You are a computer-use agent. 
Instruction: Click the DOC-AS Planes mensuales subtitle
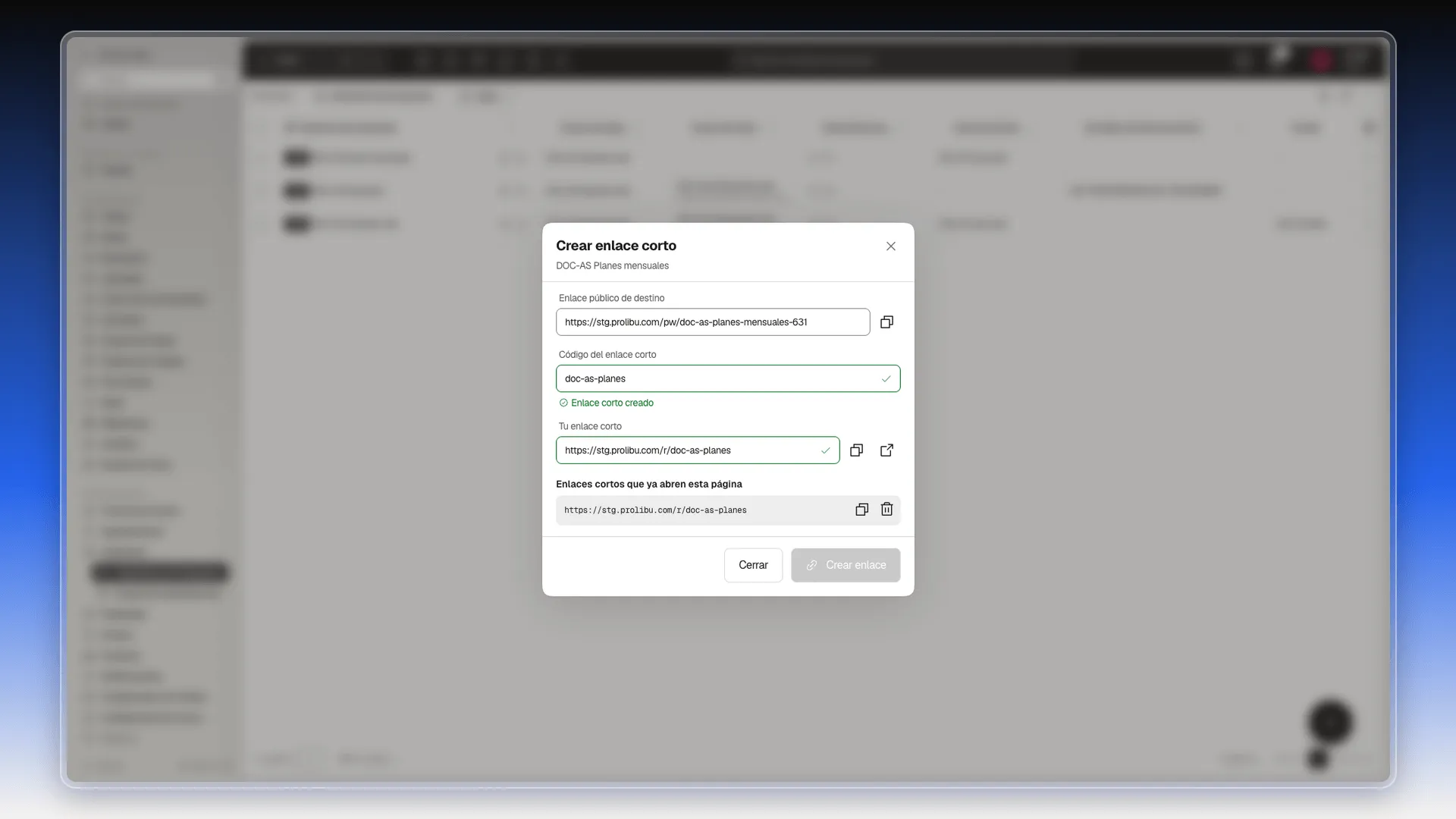[612, 265]
